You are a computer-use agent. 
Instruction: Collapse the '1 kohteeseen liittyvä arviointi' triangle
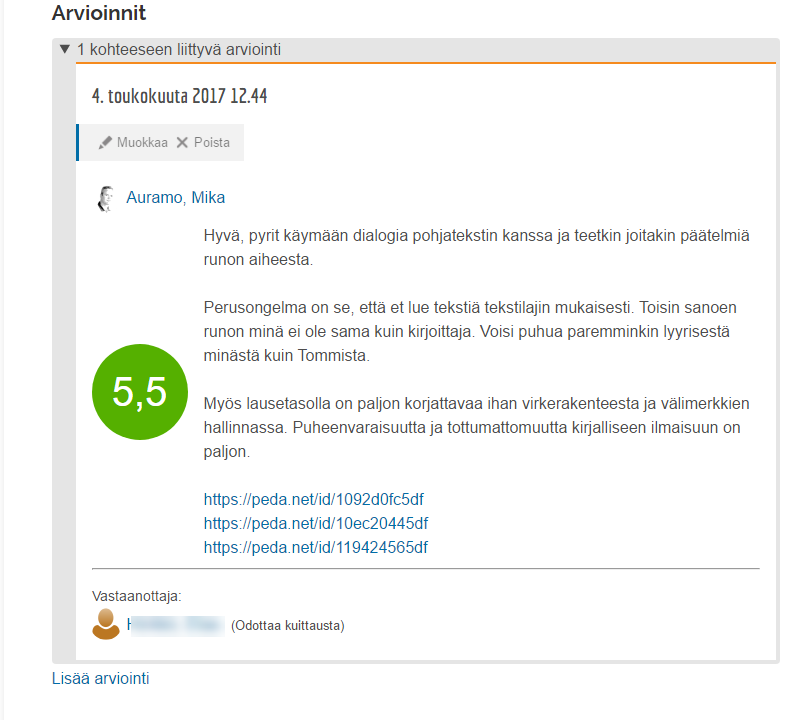[65, 49]
